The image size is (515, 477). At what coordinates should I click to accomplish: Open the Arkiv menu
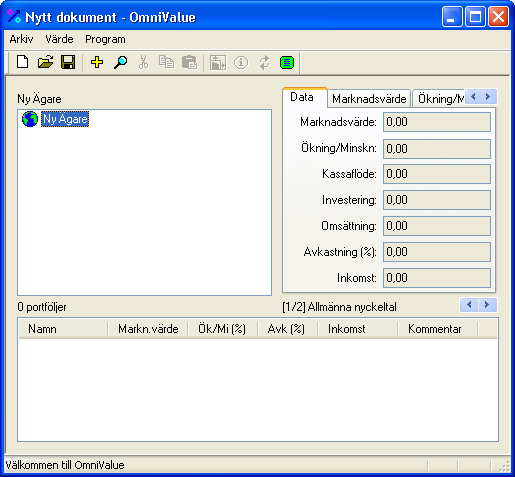[x=21, y=39]
